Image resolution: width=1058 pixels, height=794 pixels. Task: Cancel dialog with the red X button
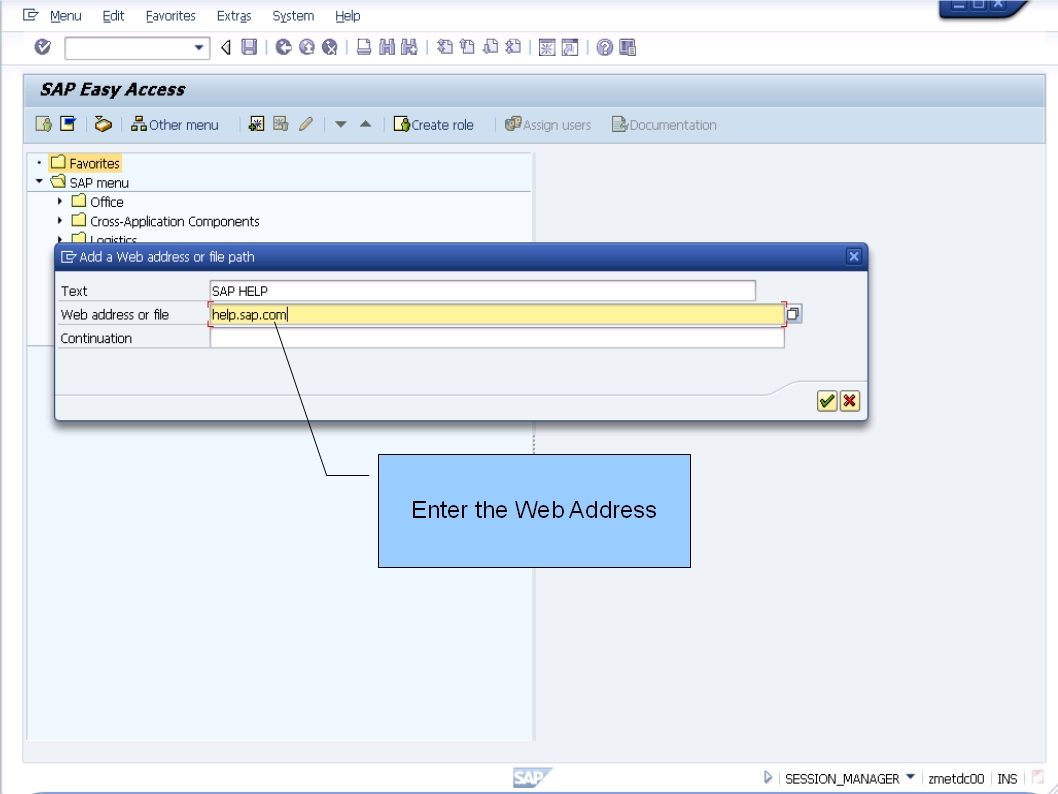[x=850, y=401]
